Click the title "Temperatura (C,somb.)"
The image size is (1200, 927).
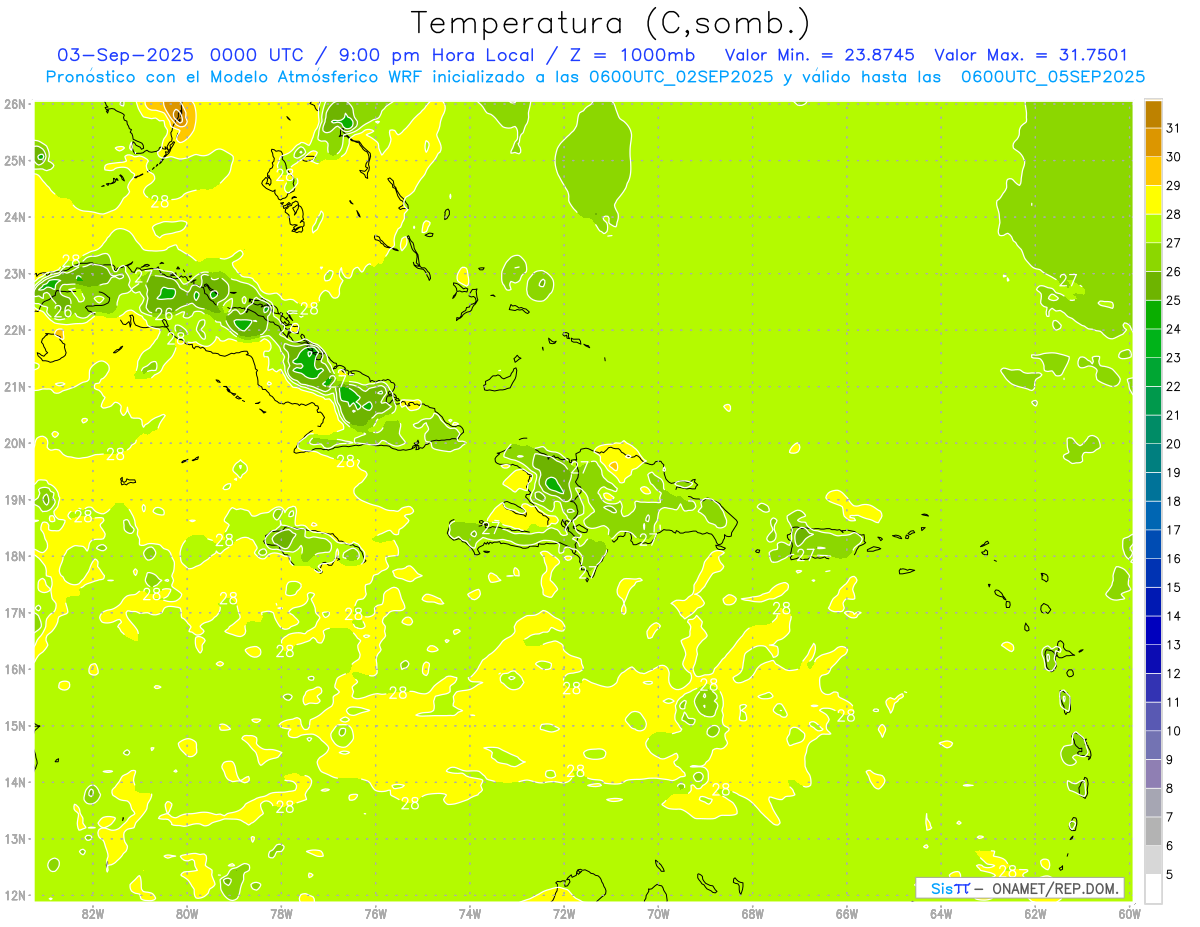coord(611,24)
